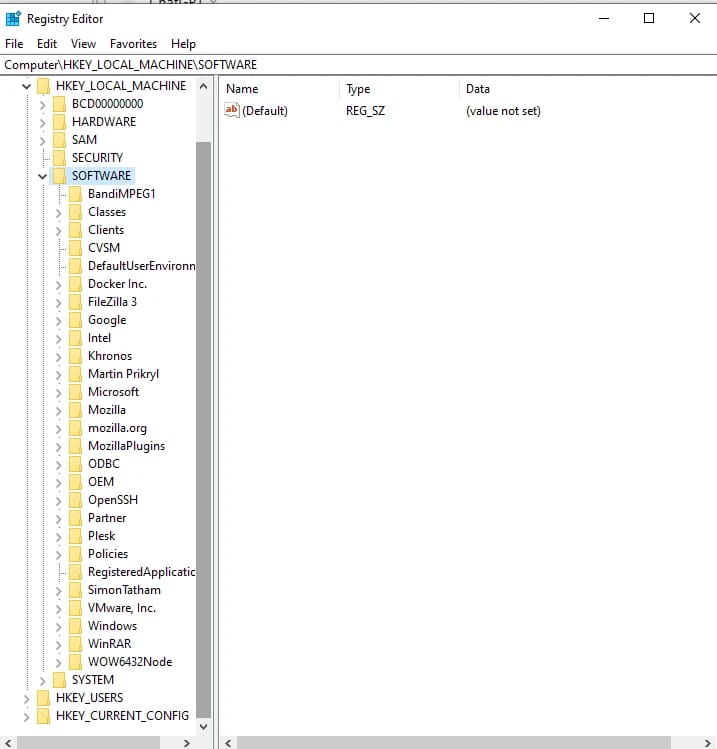The width and height of the screenshot is (717, 749).
Task: Open the Edit menu
Action: point(47,44)
